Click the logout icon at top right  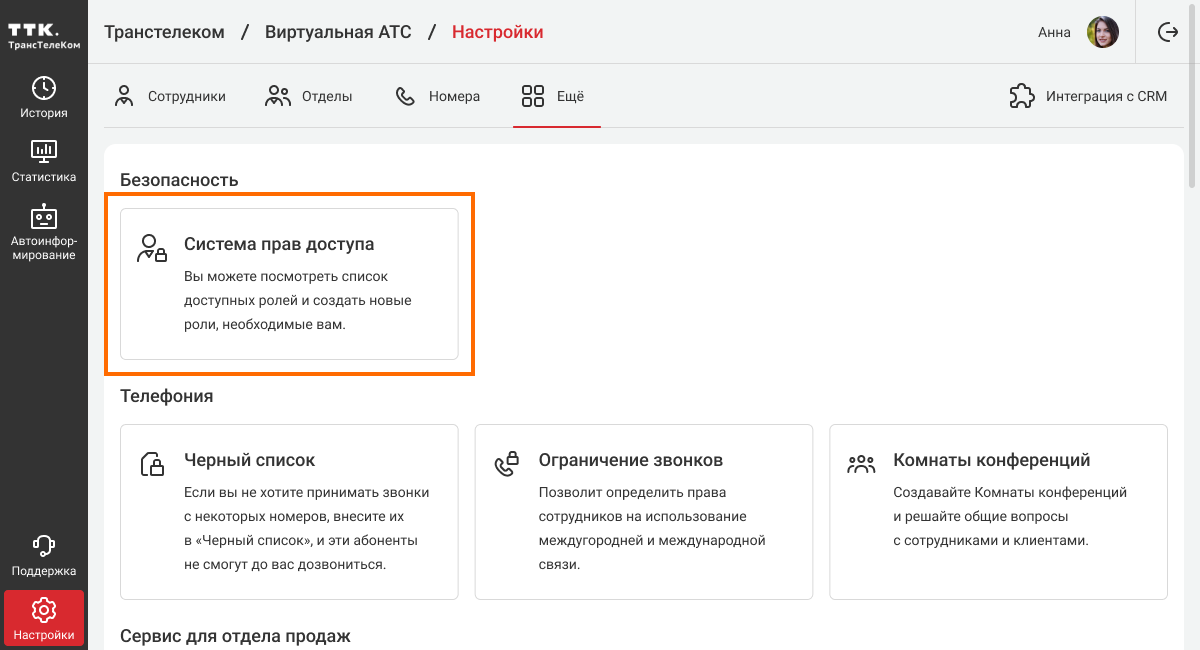1167,32
